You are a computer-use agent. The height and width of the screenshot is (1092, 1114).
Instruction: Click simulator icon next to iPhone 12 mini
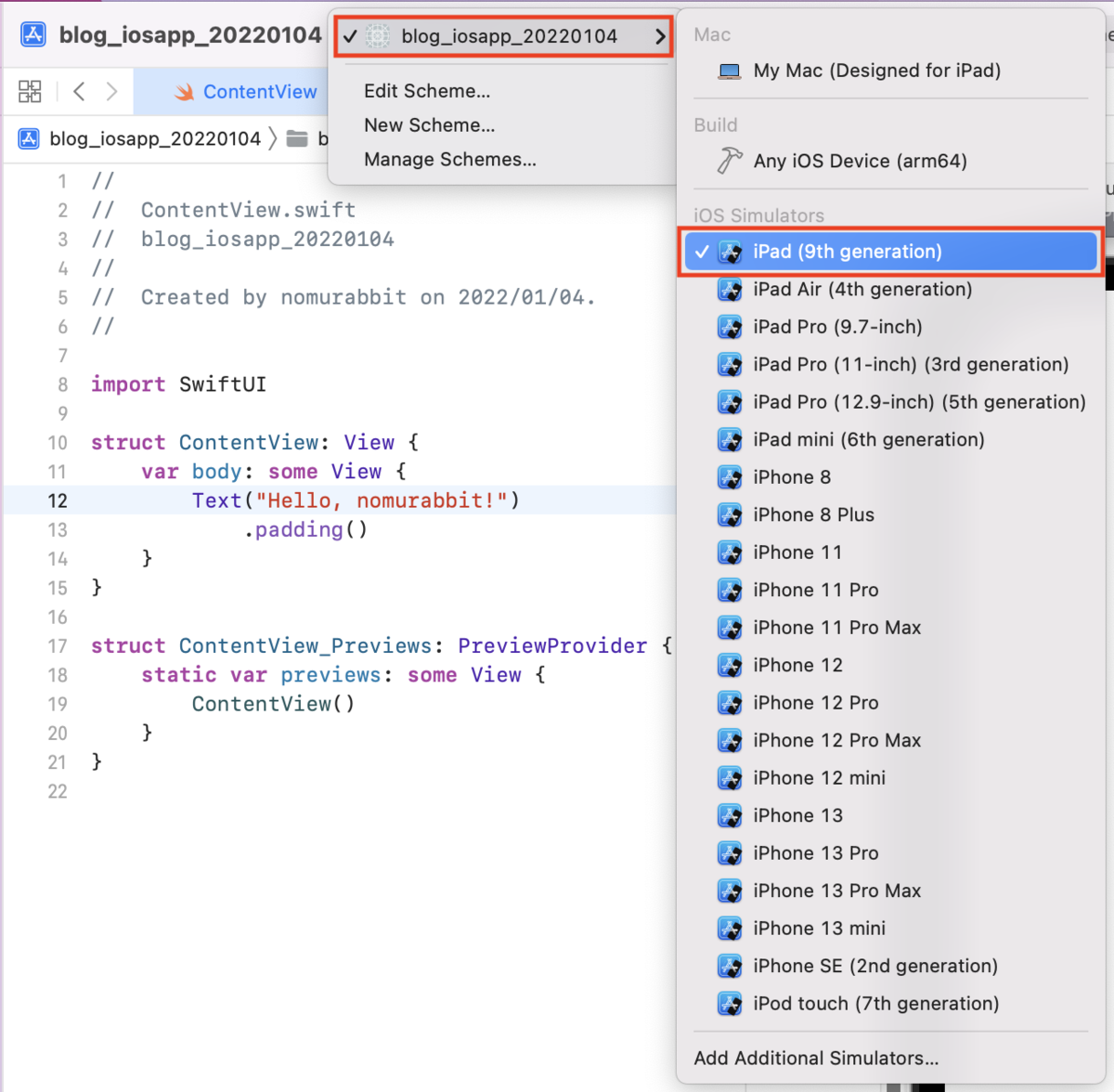(x=731, y=778)
